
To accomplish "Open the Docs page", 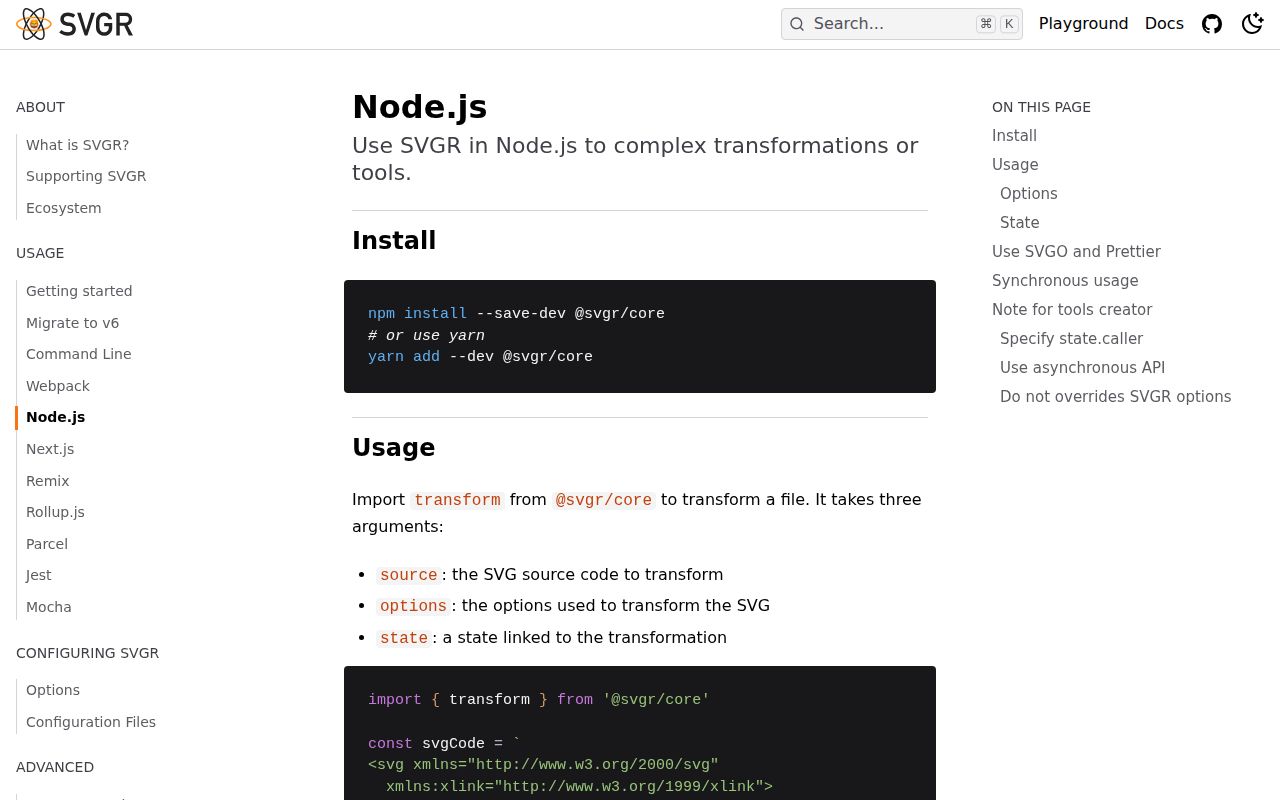I will click(x=1164, y=24).
